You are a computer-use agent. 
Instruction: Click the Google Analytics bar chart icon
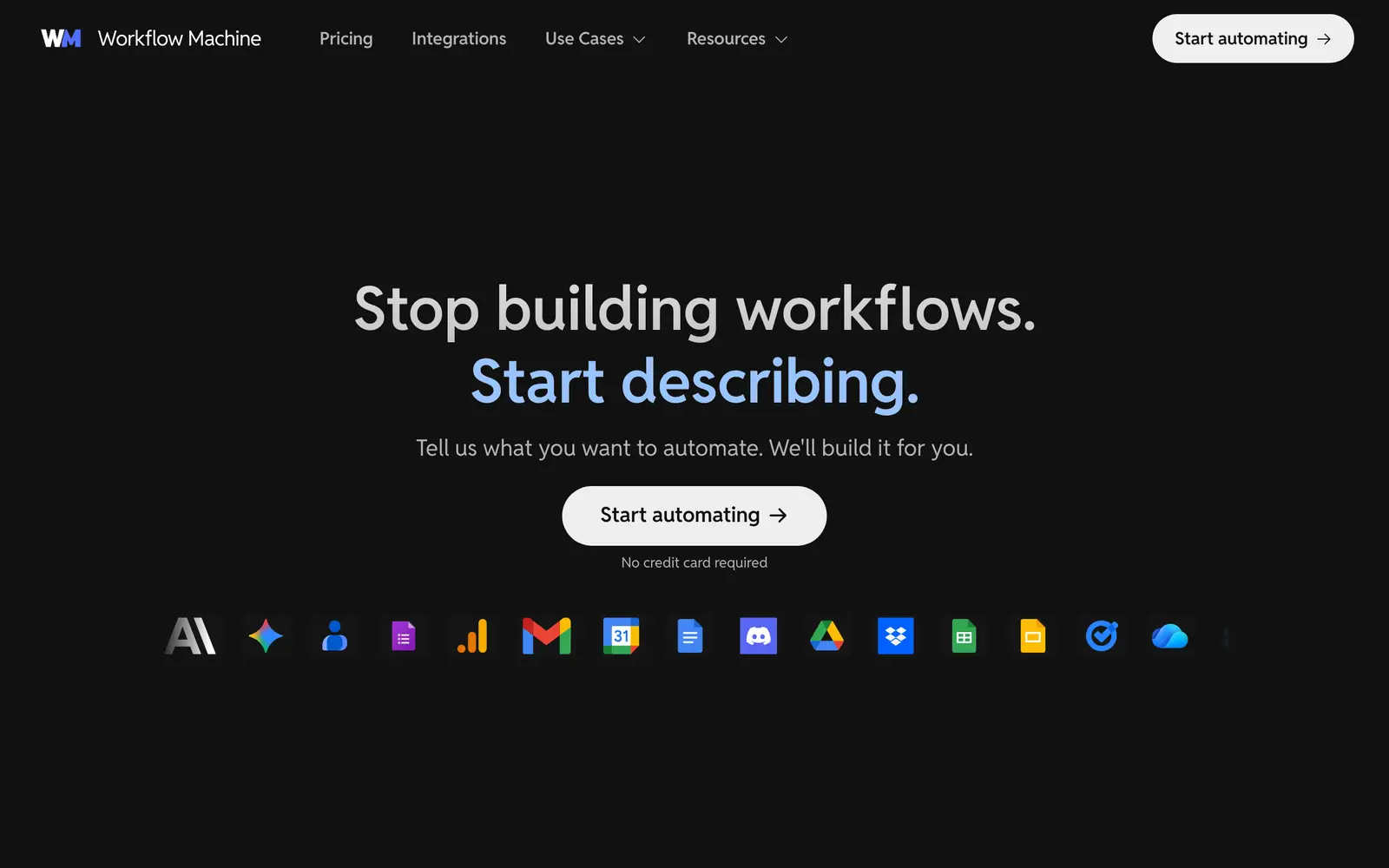point(472,636)
